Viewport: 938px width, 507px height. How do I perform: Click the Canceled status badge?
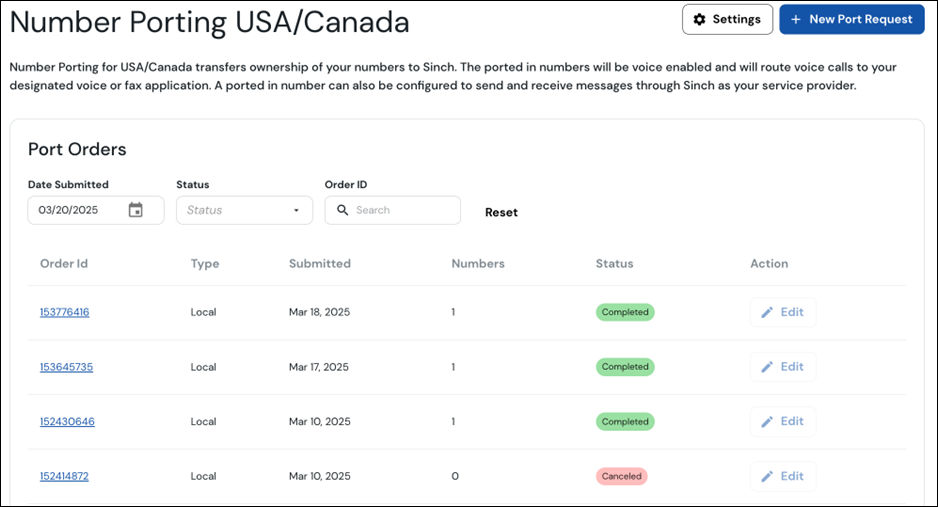pos(622,477)
